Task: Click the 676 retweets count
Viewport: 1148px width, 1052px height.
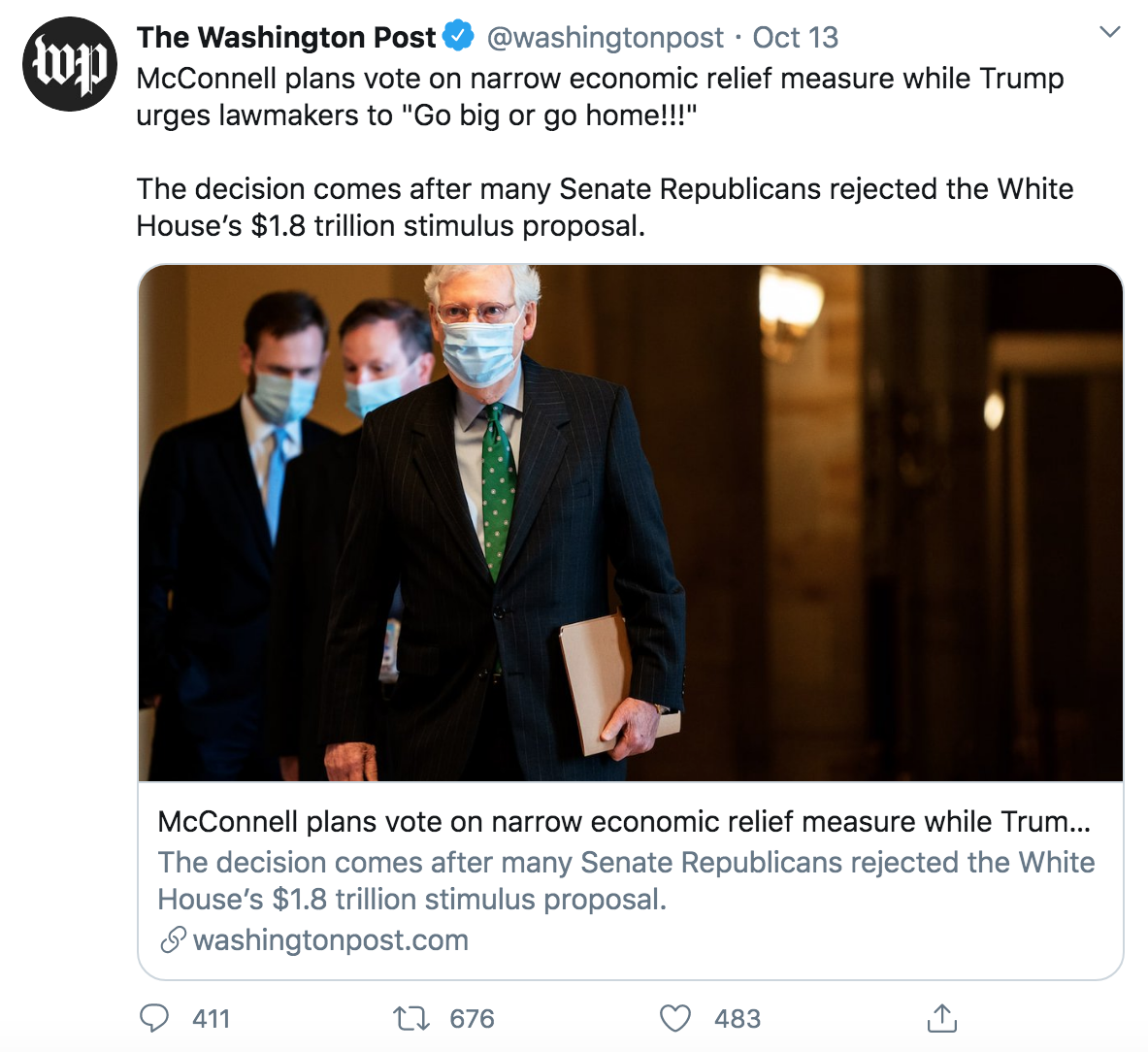Action: (x=472, y=1019)
